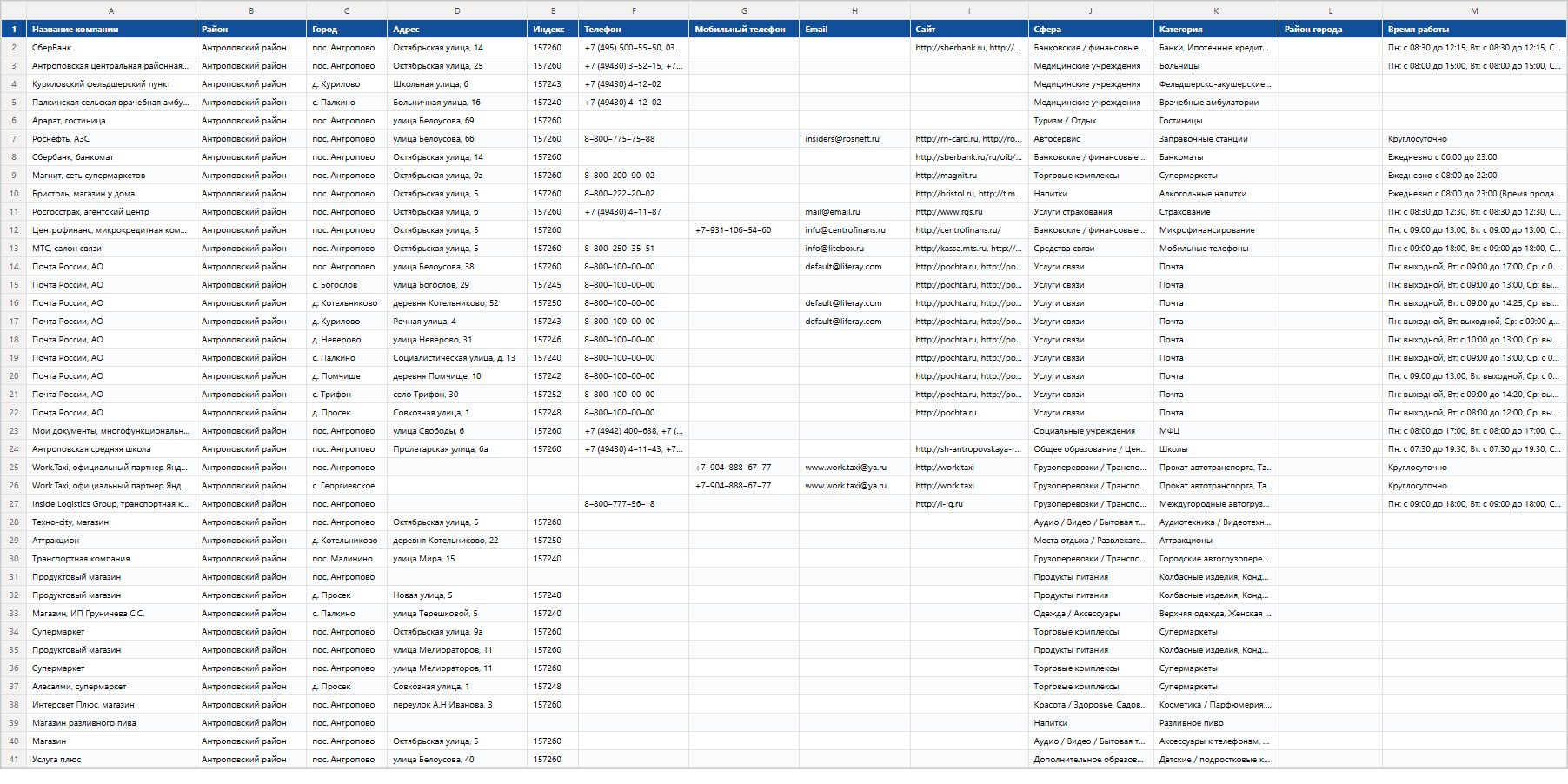Click the 'Индекс' header cell
1568x784 pixels.
[553, 30]
